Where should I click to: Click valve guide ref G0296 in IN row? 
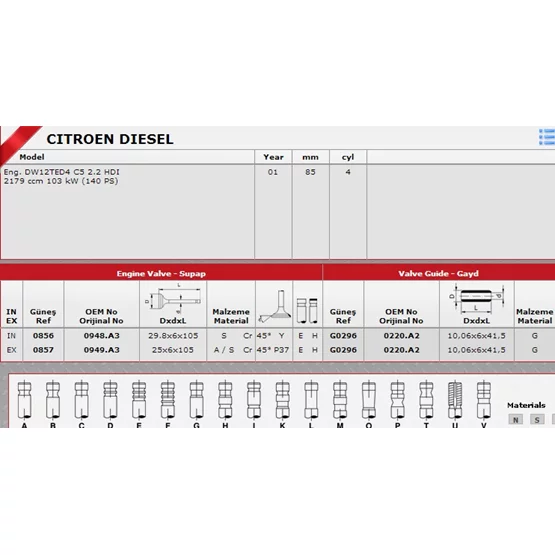[343, 336]
